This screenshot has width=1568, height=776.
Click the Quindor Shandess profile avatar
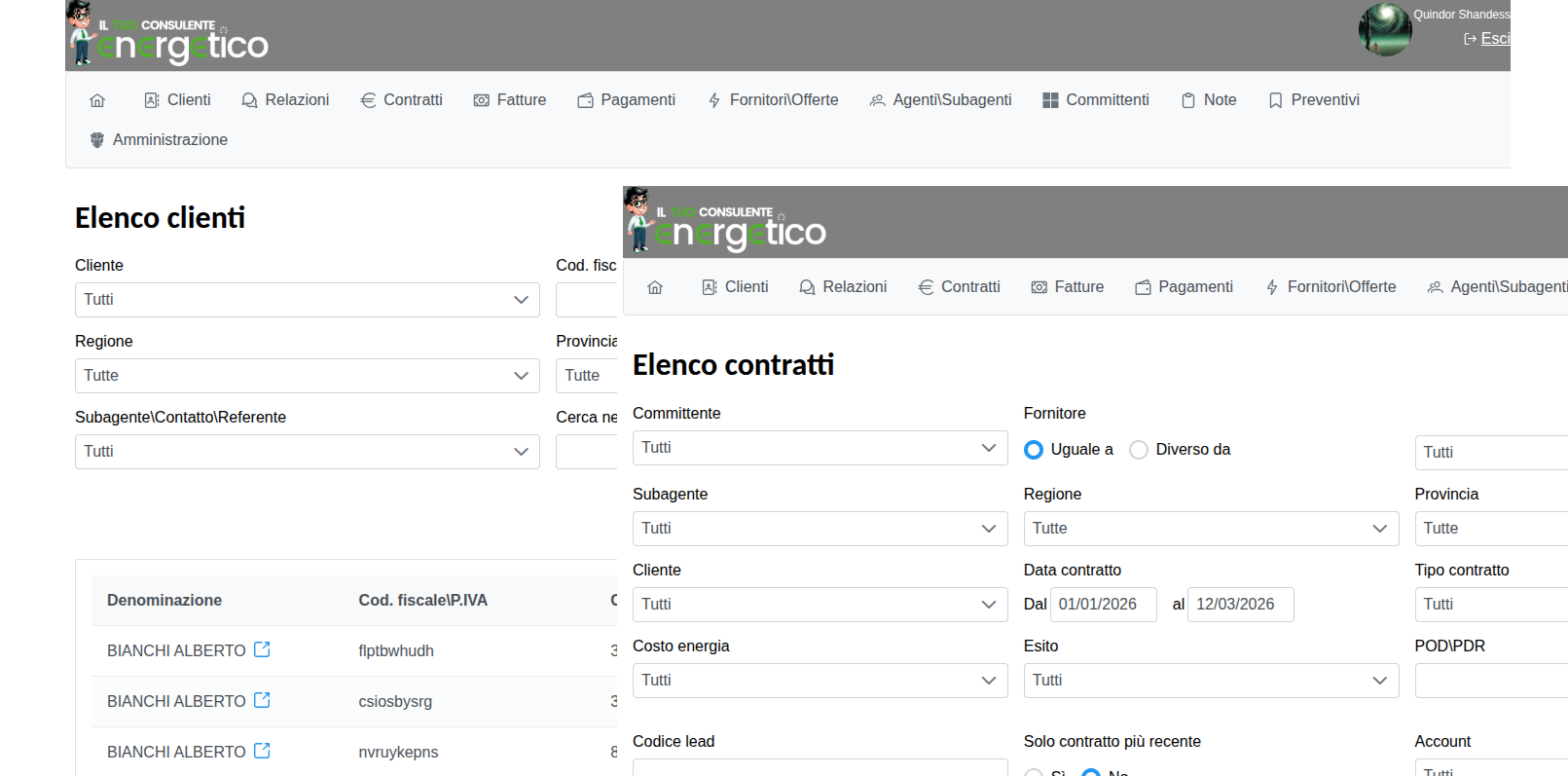[x=1384, y=29]
